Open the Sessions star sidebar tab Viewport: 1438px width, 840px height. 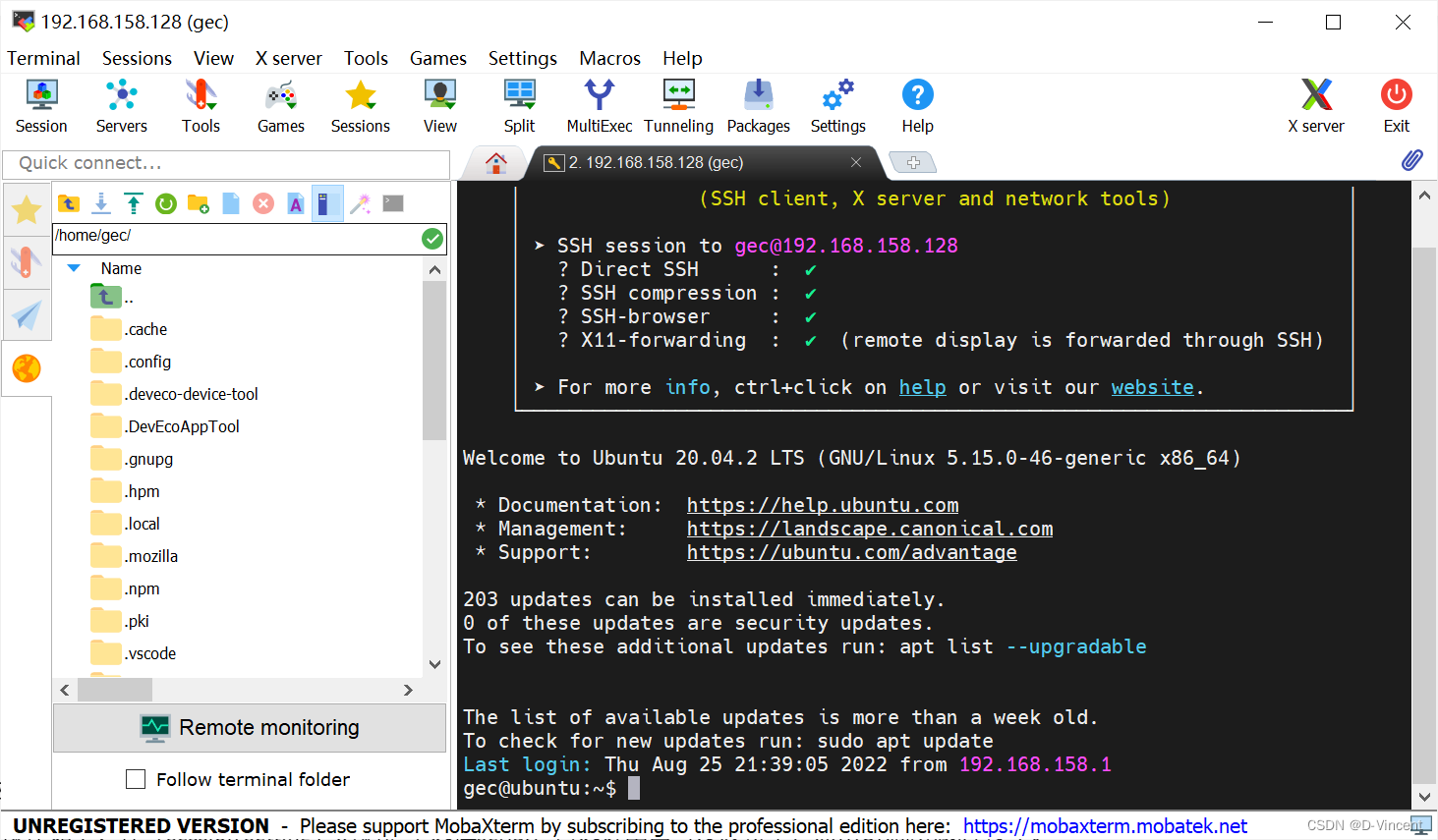click(x=27, y=209)
